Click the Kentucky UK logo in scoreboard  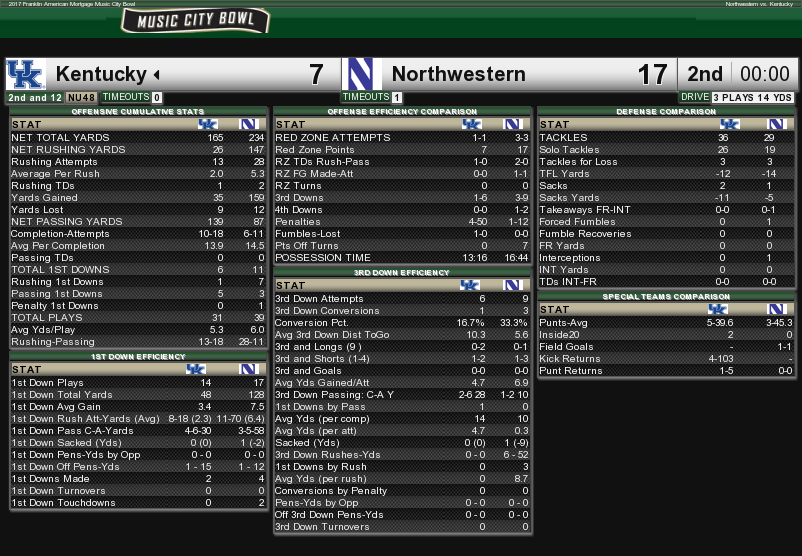(26, 74)
